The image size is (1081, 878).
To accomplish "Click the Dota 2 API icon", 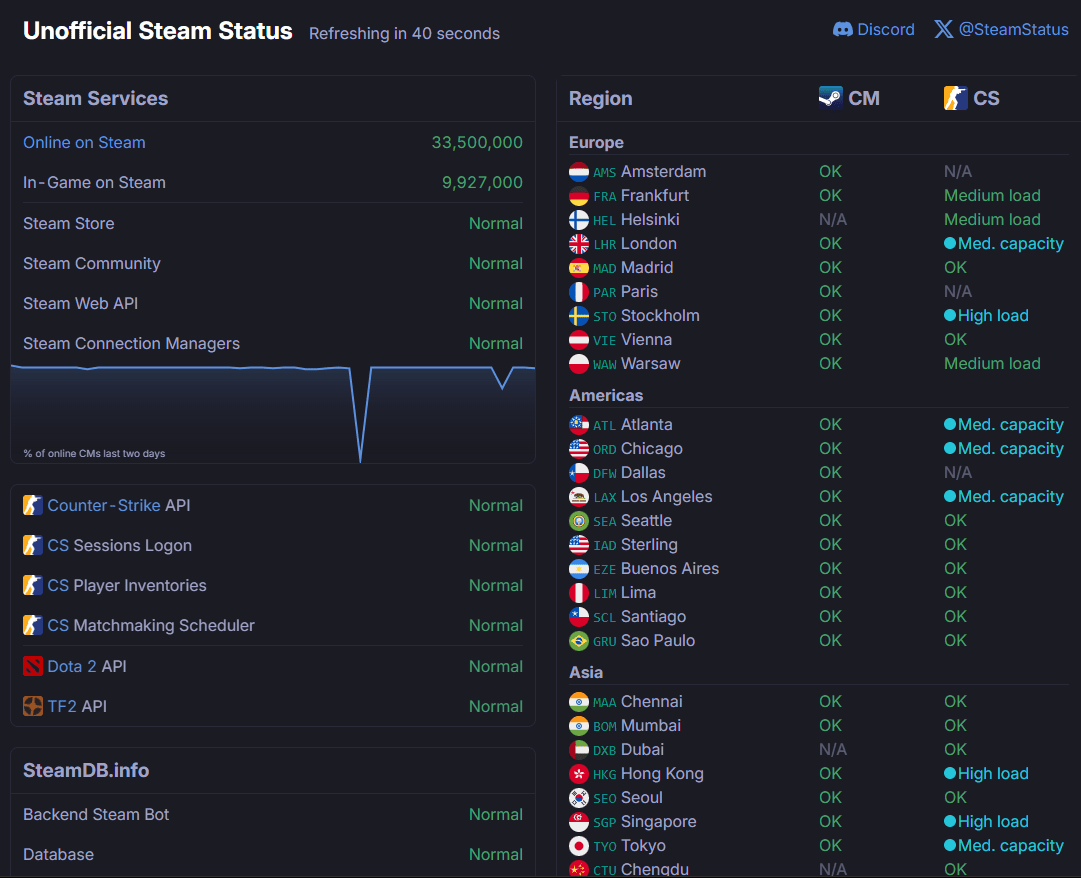I will [32, 666].
